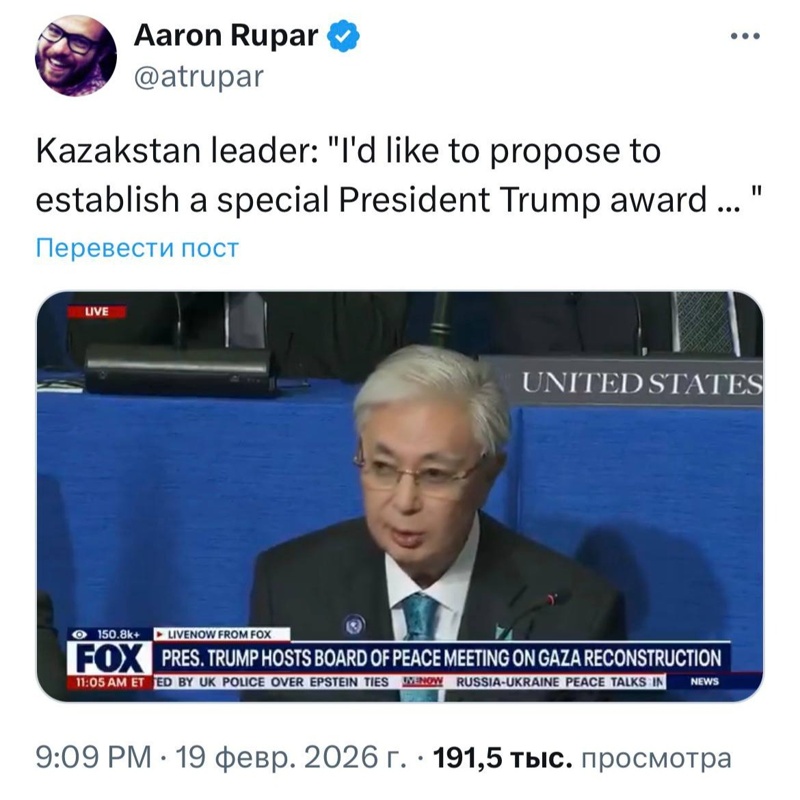
Task: Click the 19 февр. 2026 date
Action: tap(291, 757)
